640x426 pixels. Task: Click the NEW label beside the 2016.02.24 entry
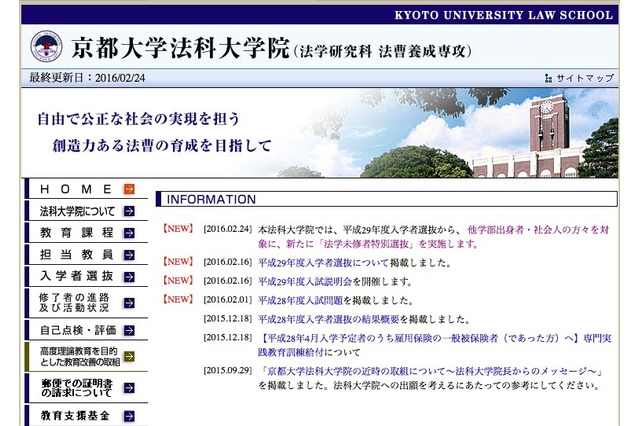point(178,229)
